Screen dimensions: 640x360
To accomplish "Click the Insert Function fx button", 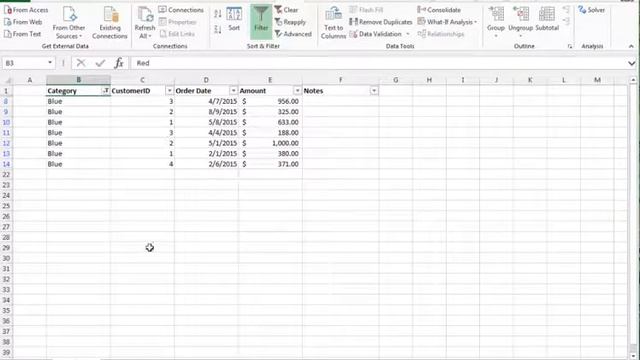I will 119,63.
